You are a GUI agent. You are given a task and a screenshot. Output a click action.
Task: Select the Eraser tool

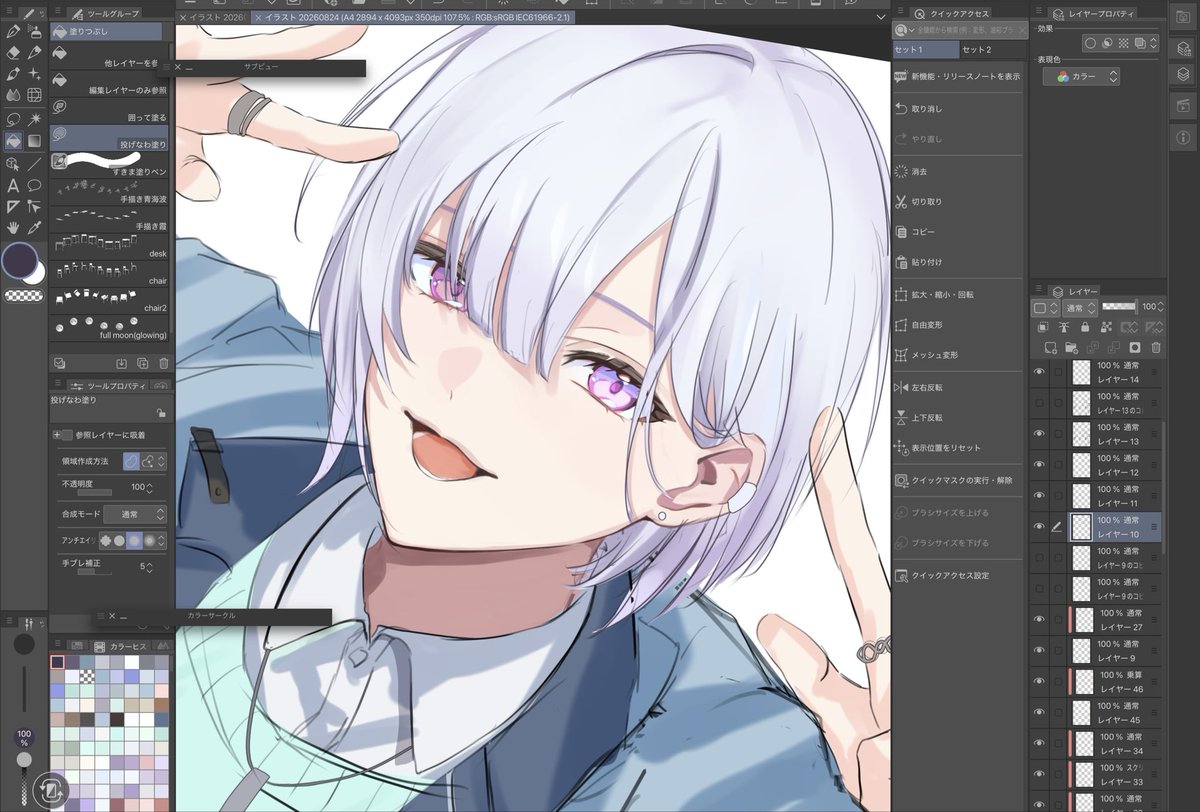pos(13,53)
